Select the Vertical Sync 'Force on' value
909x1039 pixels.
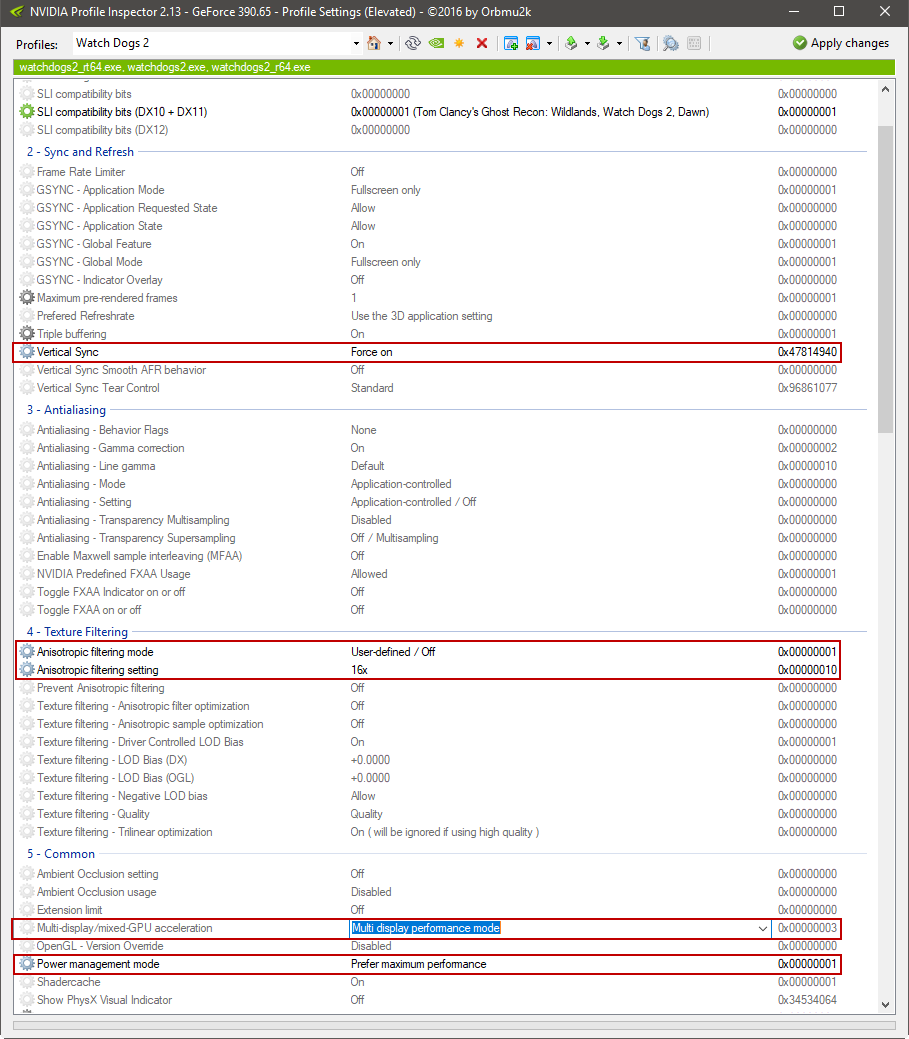point(372,352)
